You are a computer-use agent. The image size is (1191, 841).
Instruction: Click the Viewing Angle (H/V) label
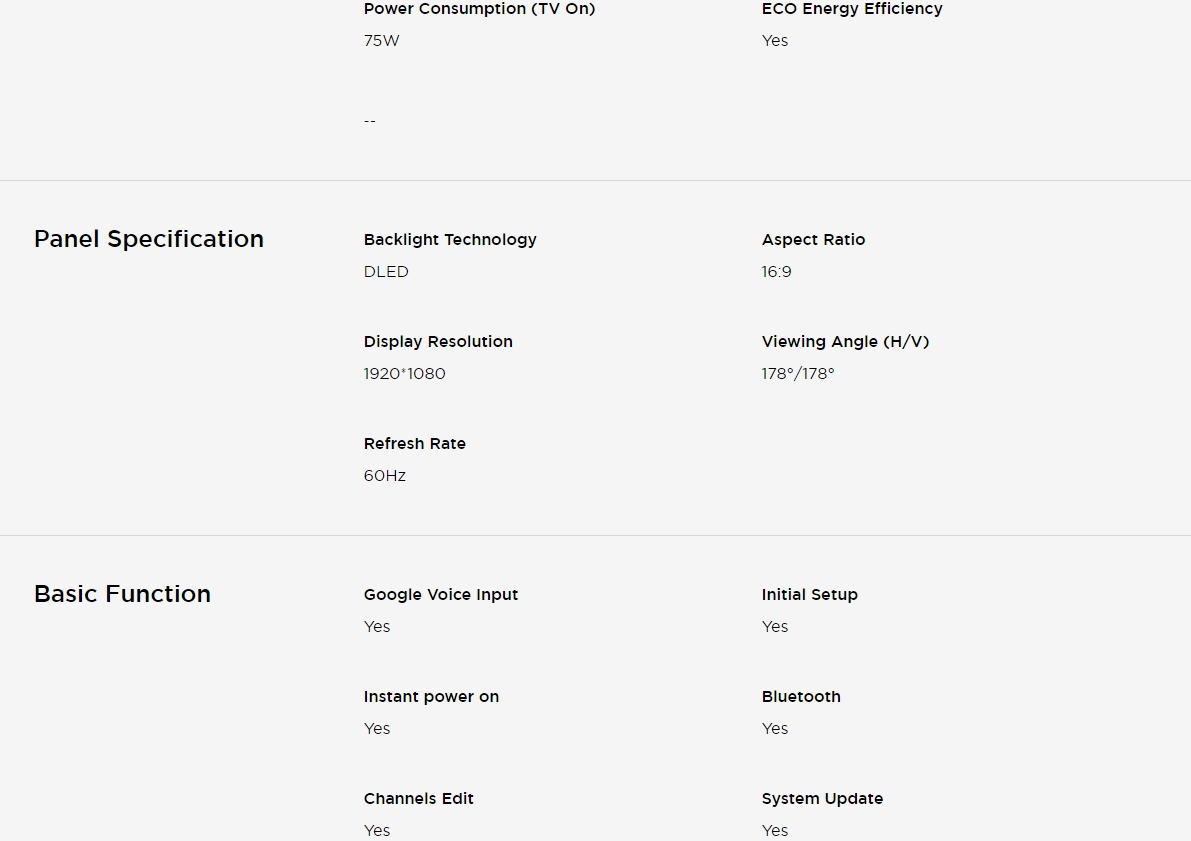pos(845,342)
